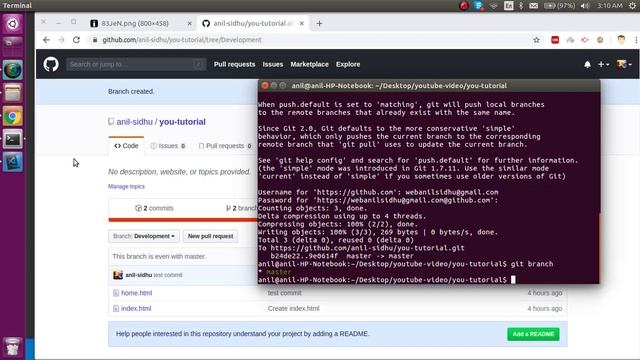Viewport: 640px width, 360px height.
Task: Open a new Chrome tab
Action: tap(319, 24)
